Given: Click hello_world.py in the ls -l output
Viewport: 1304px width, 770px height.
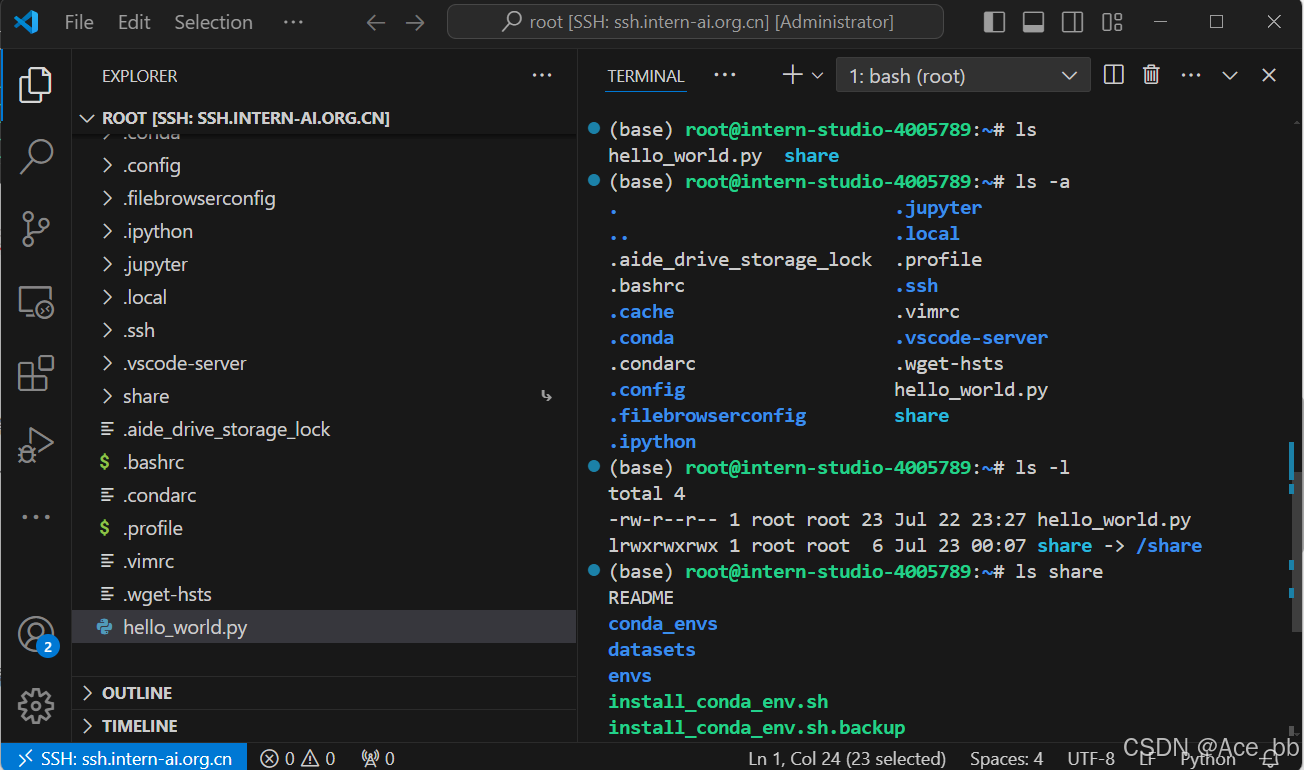Looking at the screenshot, I should click(x=1114, y=520).
